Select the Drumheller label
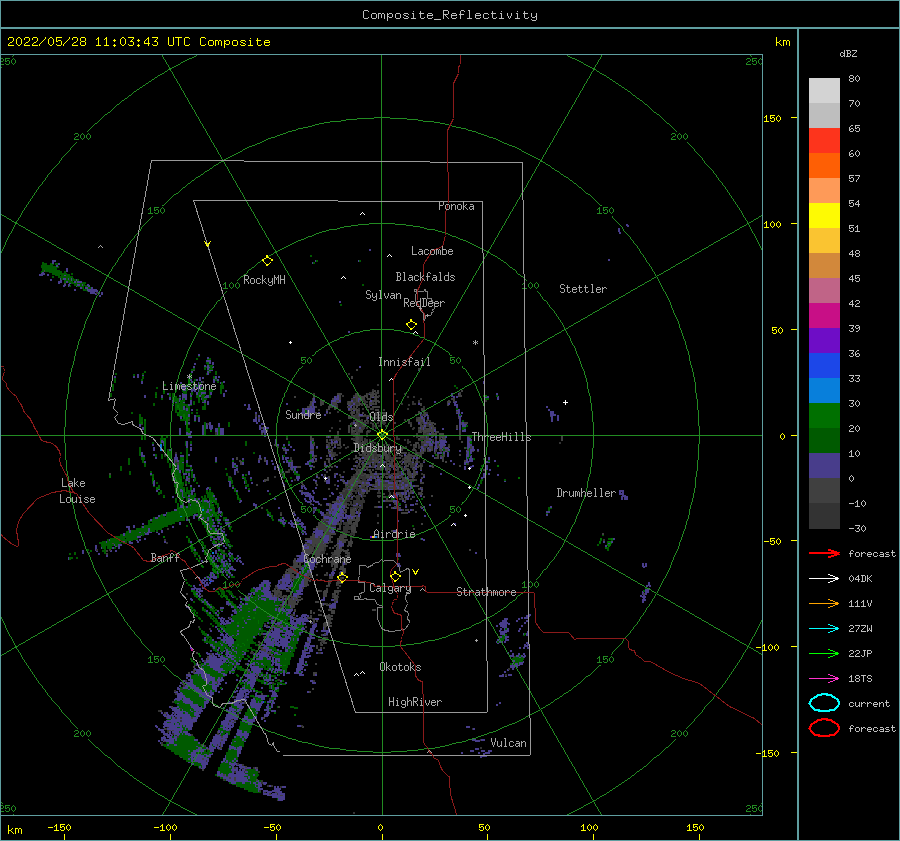Image resolution: width=900 pixels, height=841 pixels. tap(586, 493)
